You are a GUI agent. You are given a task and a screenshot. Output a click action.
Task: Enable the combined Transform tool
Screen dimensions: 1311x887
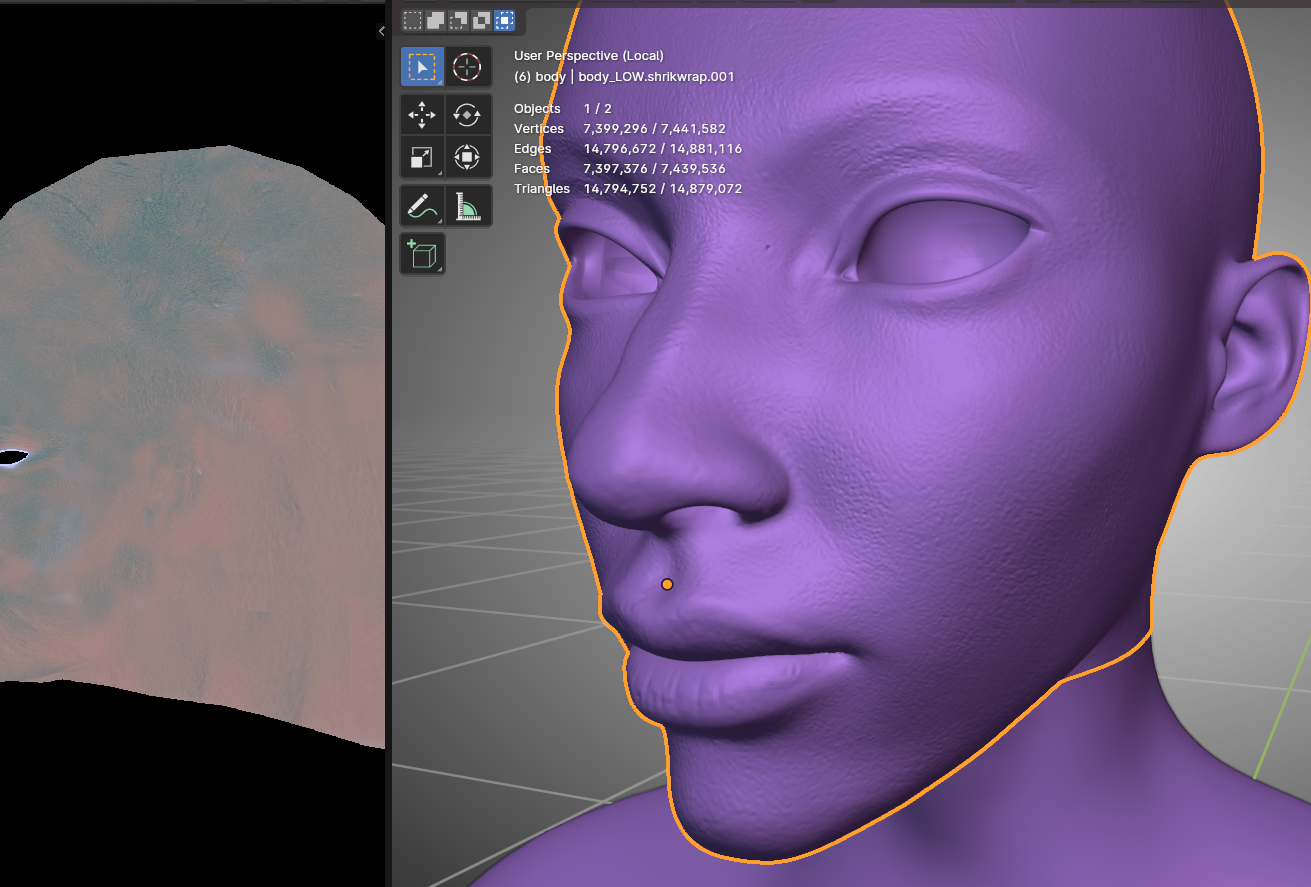click(x=467, y=157)
